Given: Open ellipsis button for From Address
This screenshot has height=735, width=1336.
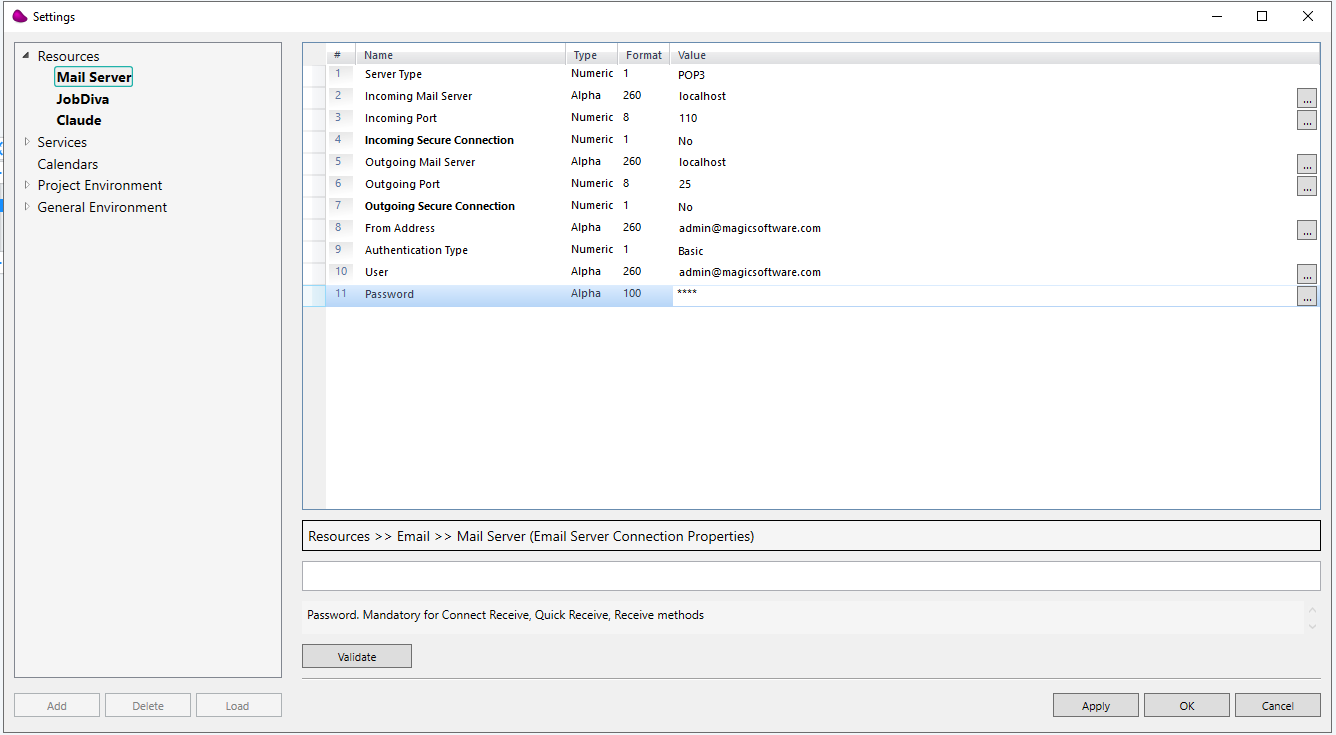Looking at the screenshot, I should pos(1306,229).
